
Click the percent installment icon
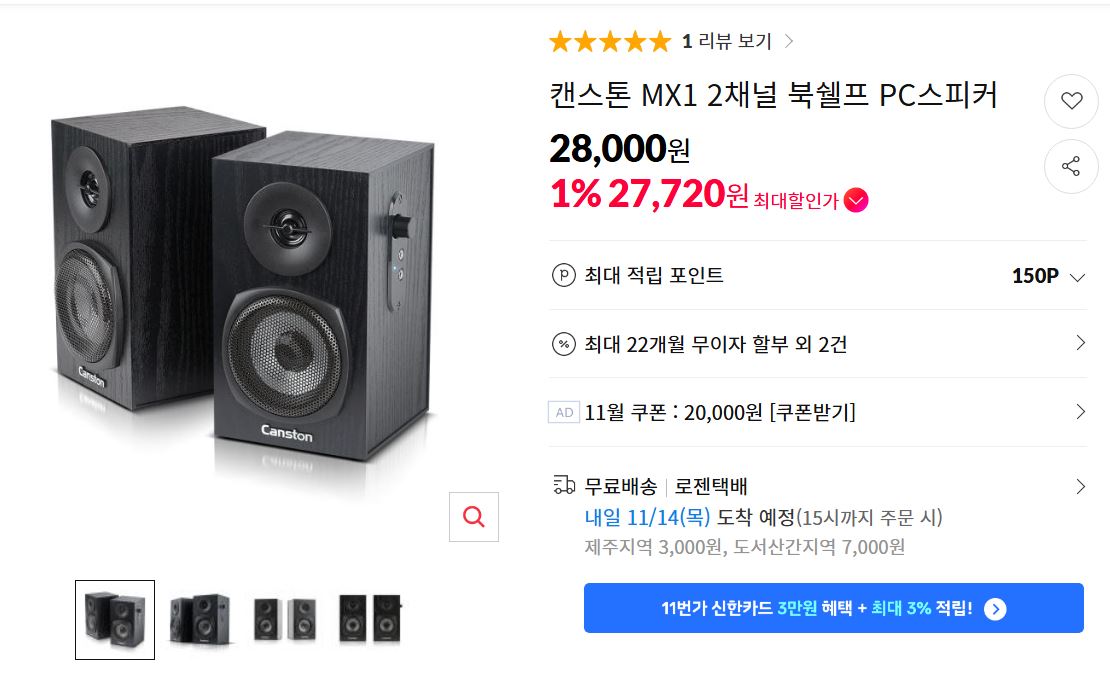pos(564,344)
